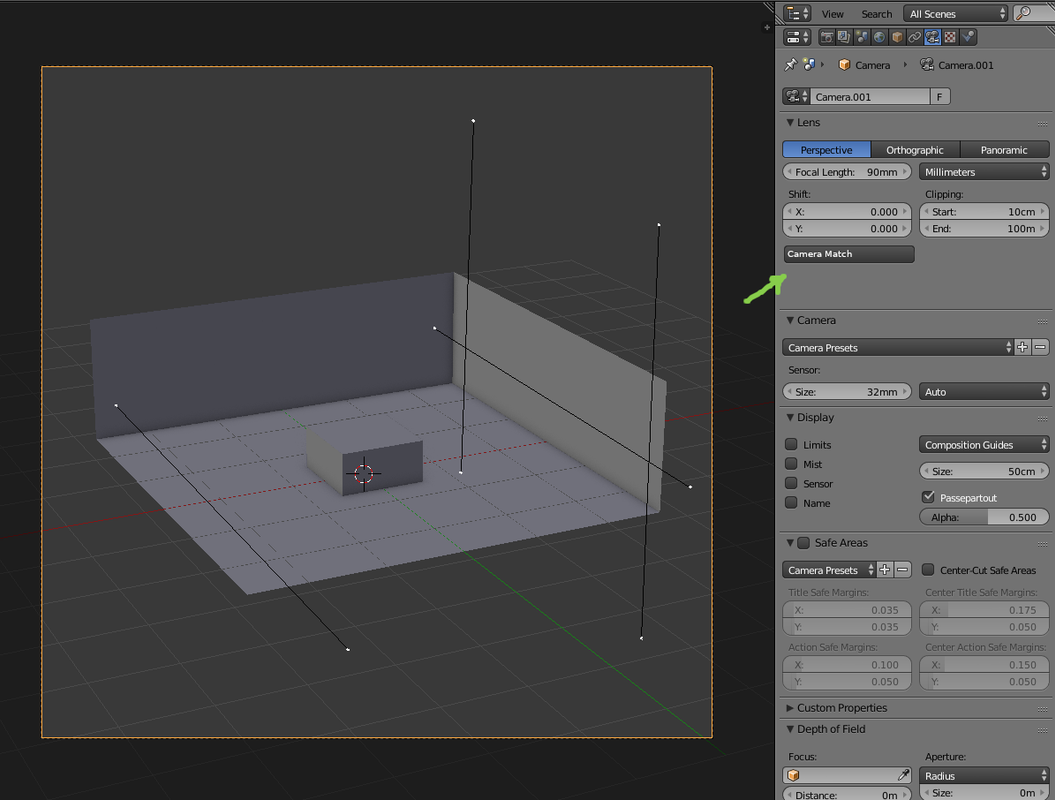This screenshot has height=800, width=1055.
Task: Enable the Sensor display checkbox
Action: (791, 483)
